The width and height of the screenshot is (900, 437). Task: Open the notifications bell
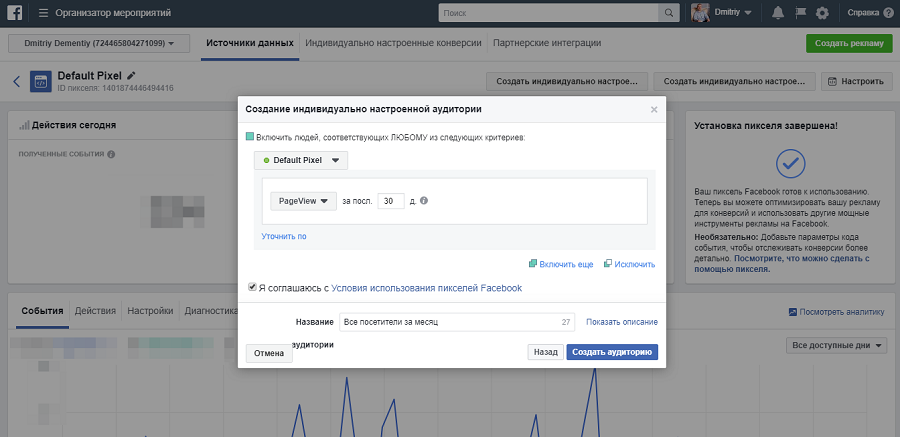pyautogui.click(x=778, y=13)
